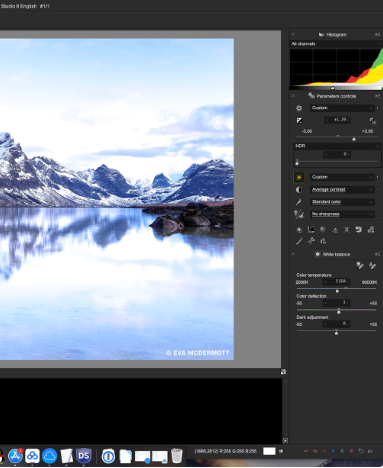Image resolution: width=383 pixels, height=468 pixels.
Task: Click the brush color icon beside Standard color
Action: (x=299, y=202)
